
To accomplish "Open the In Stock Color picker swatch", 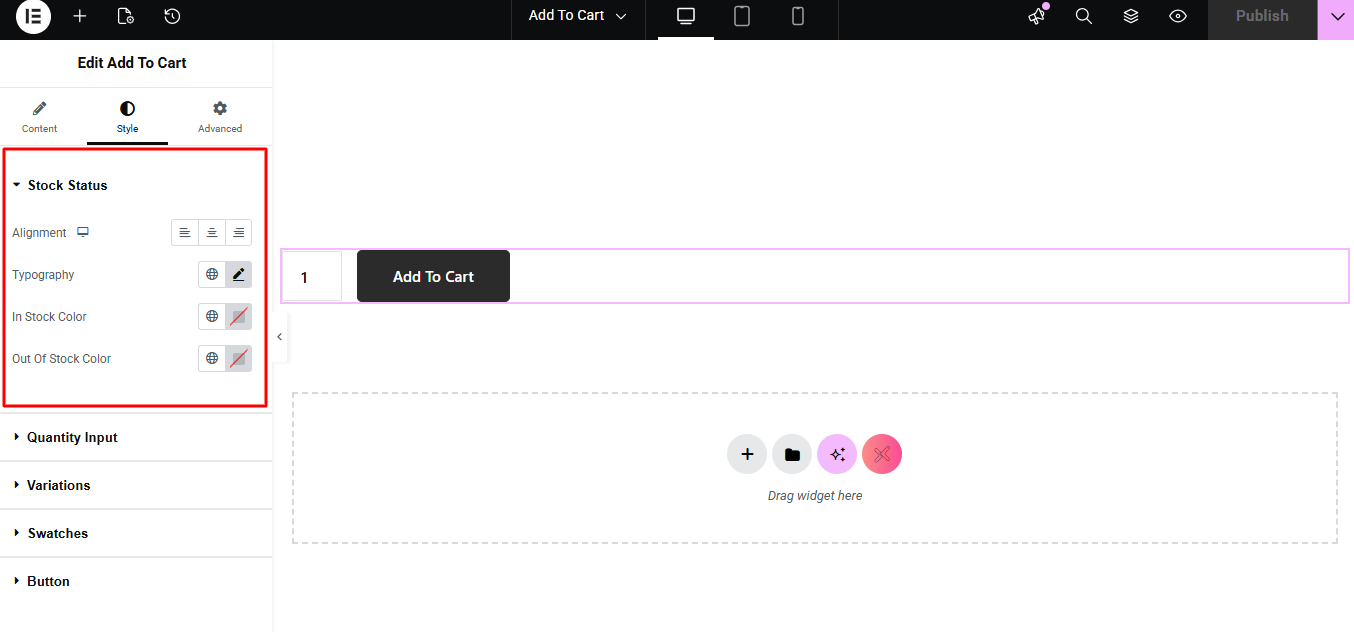I will [239, 317].
